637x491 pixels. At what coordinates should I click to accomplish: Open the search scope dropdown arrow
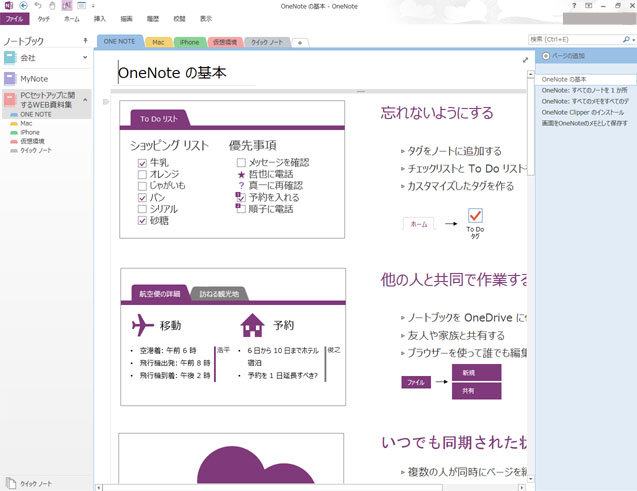(633, 40)
